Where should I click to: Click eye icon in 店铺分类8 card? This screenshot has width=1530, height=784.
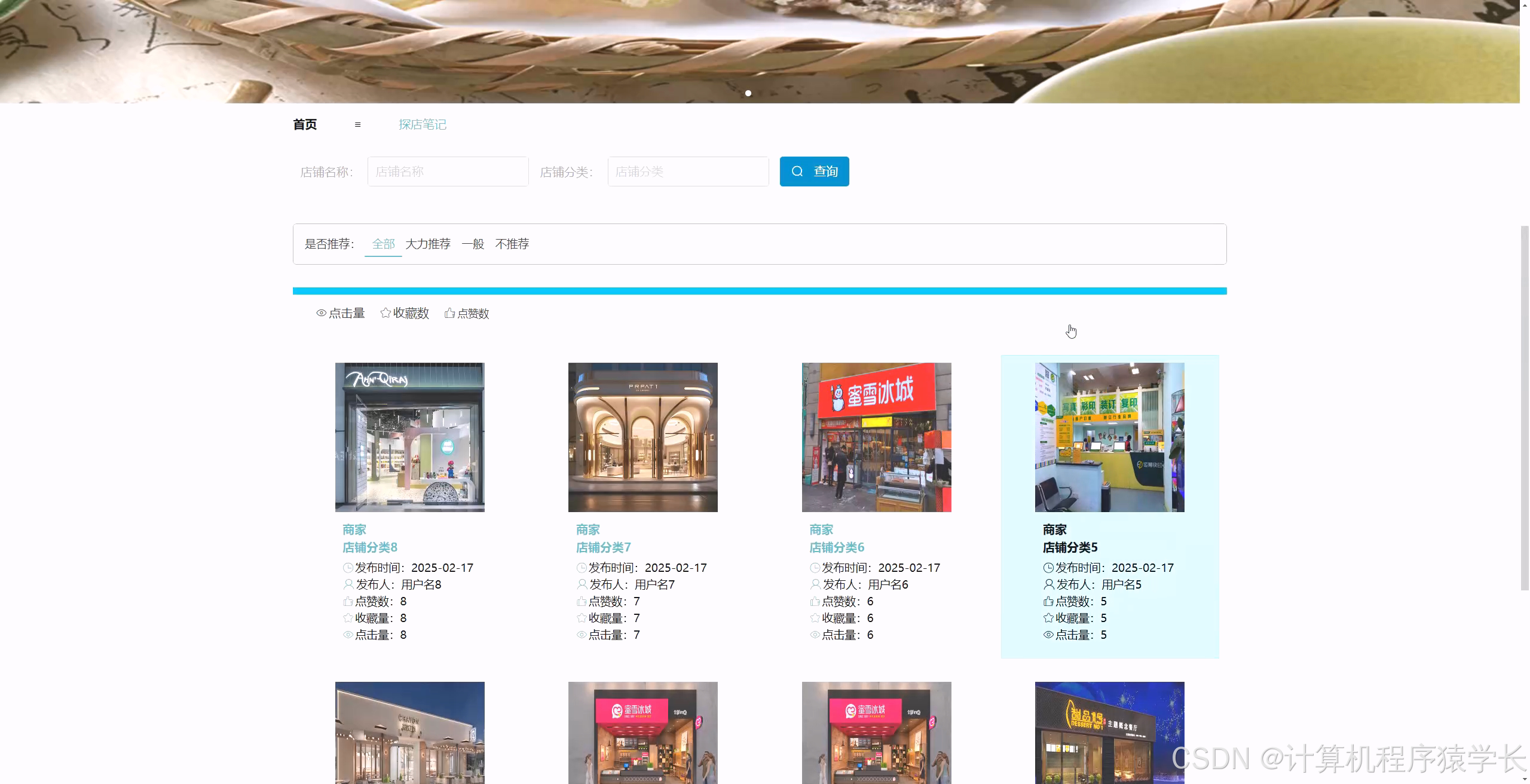(348, 635)
